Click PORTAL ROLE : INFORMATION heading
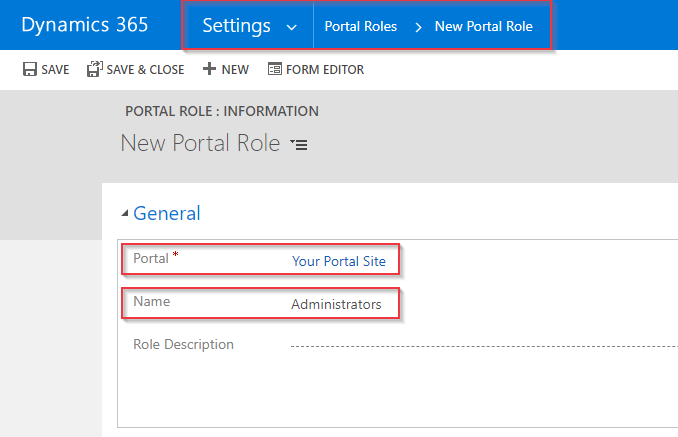This screenshot has width=678, height=437. tap(222, 111)
